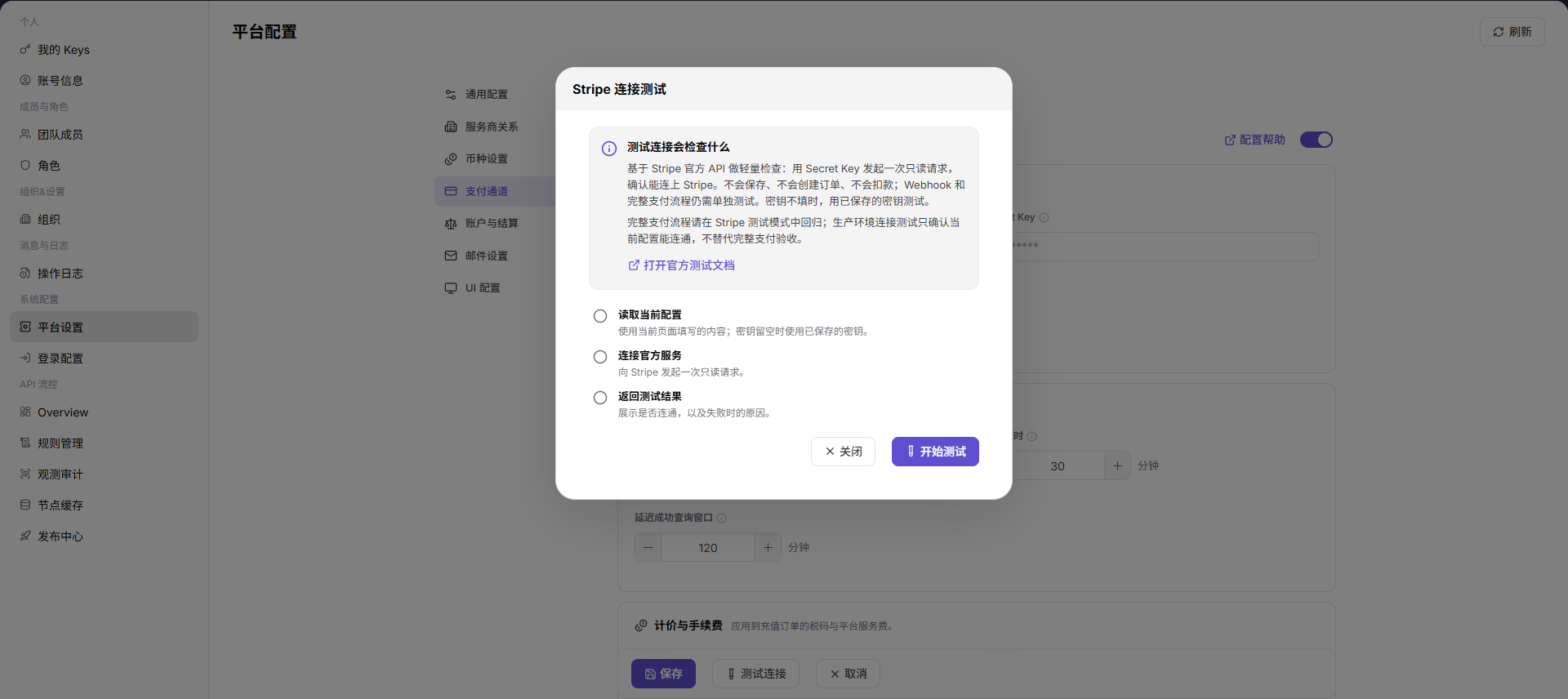Viewport: 1568px width, 699px height.
Task: Open the 打开官方测试文档 link
Action: [681, 265]
